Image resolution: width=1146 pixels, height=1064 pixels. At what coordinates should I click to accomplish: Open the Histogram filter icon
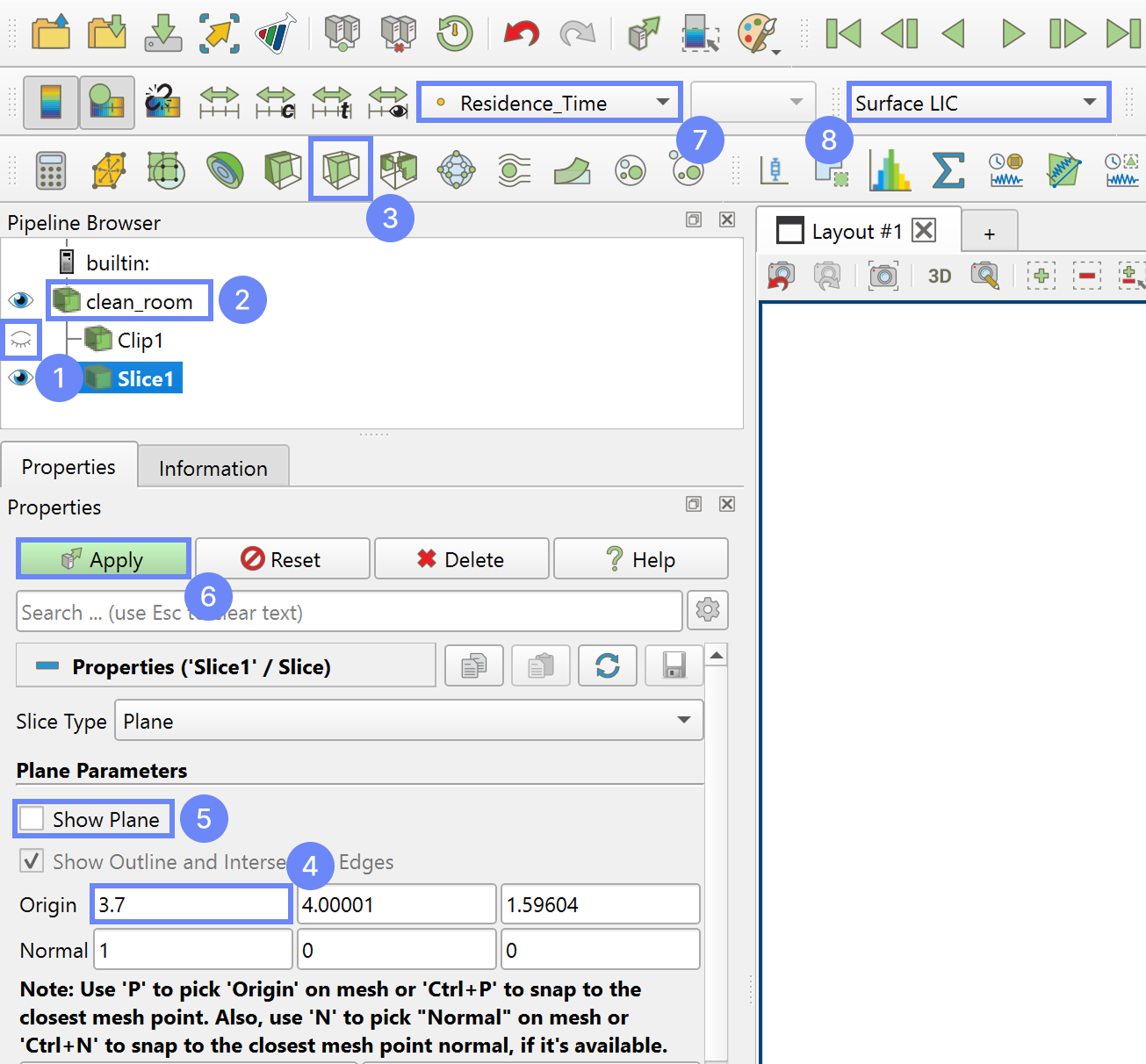(x=890, y=169)
